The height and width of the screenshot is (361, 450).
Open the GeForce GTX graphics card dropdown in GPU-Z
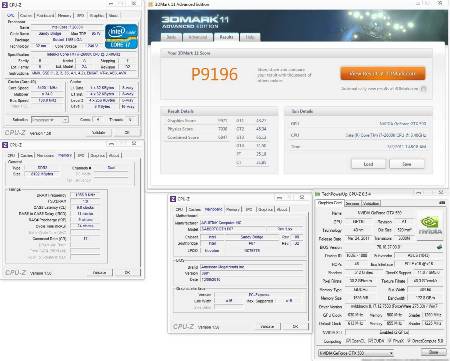coord(356,353)
